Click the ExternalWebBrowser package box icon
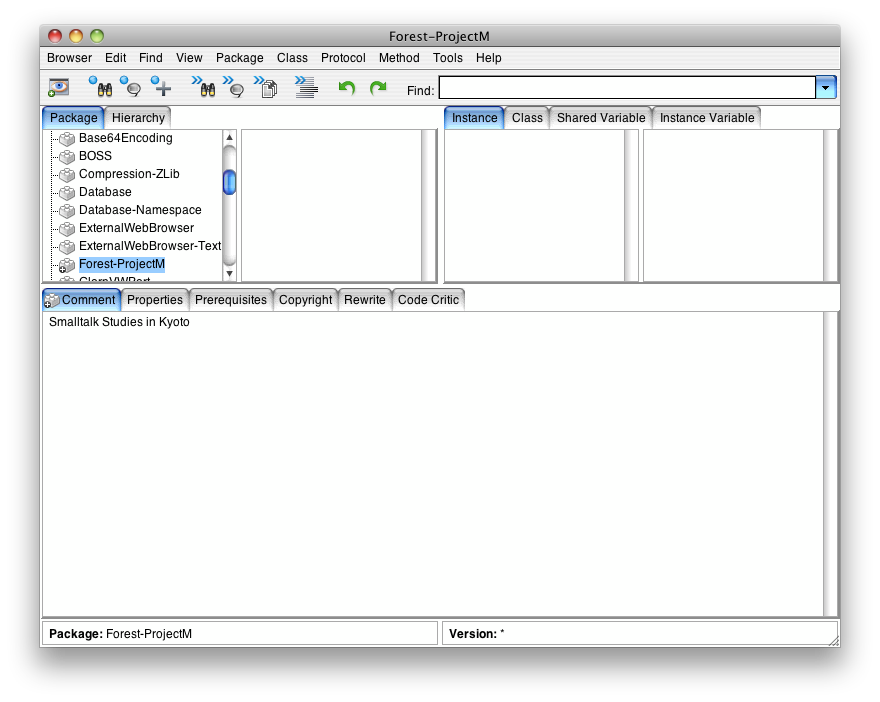The image size is (880, 702). (x=67, y=228)
